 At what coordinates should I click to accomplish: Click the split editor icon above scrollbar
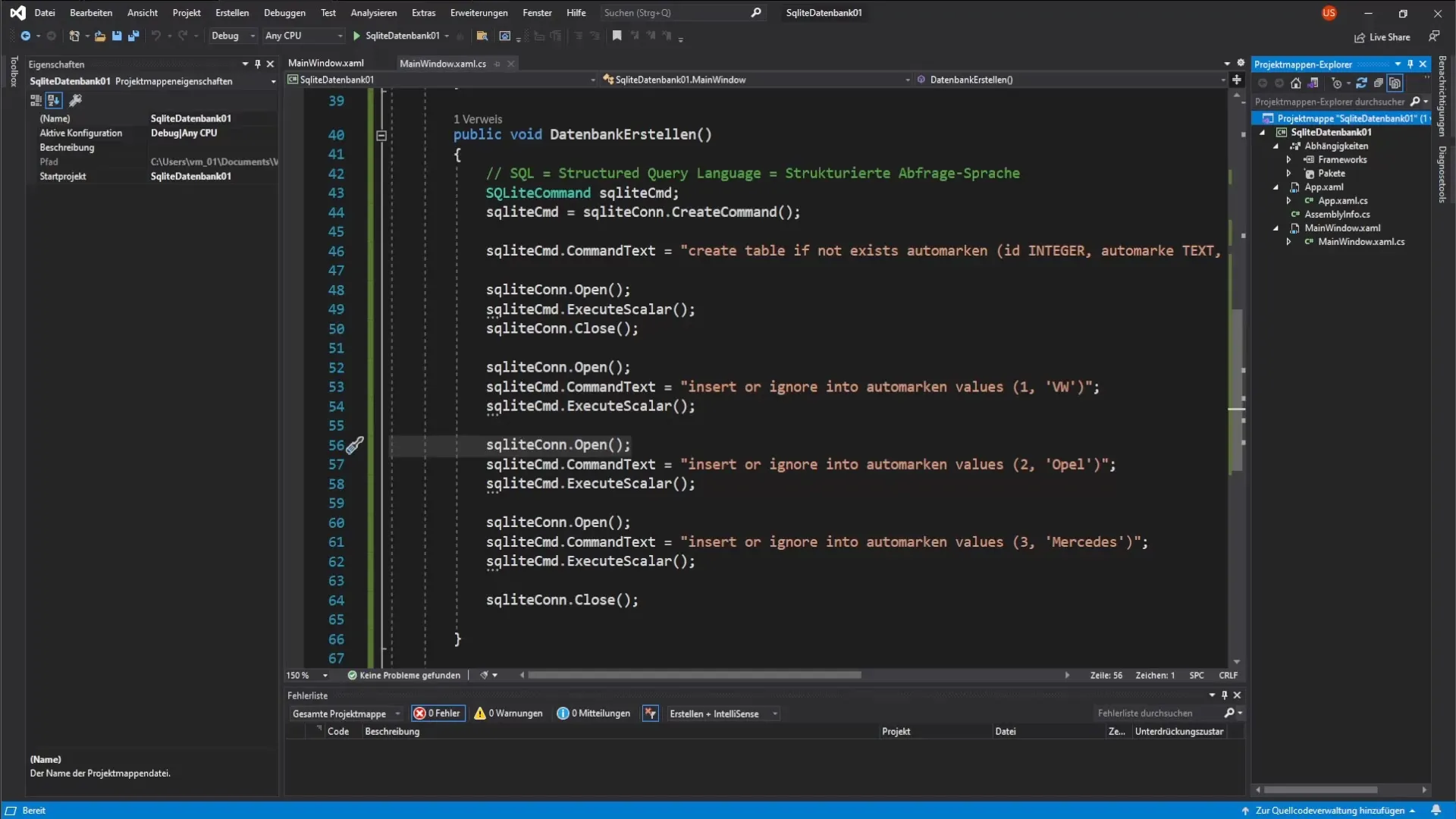coord(1237,80)
